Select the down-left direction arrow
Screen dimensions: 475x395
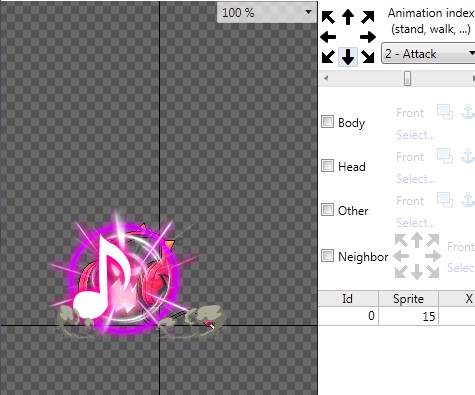click(328, 57)
